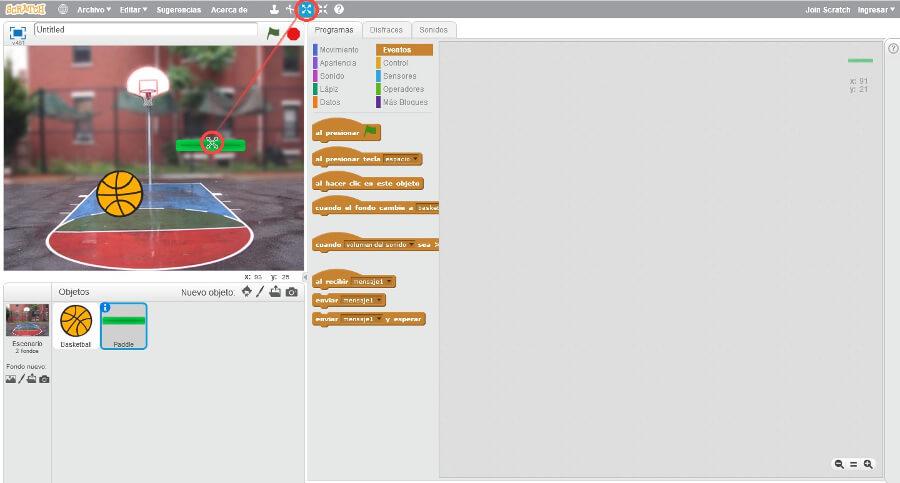Select the Grow sprite tool
Viewport: 900px width, 483px height.
click(x=306, y=9)
